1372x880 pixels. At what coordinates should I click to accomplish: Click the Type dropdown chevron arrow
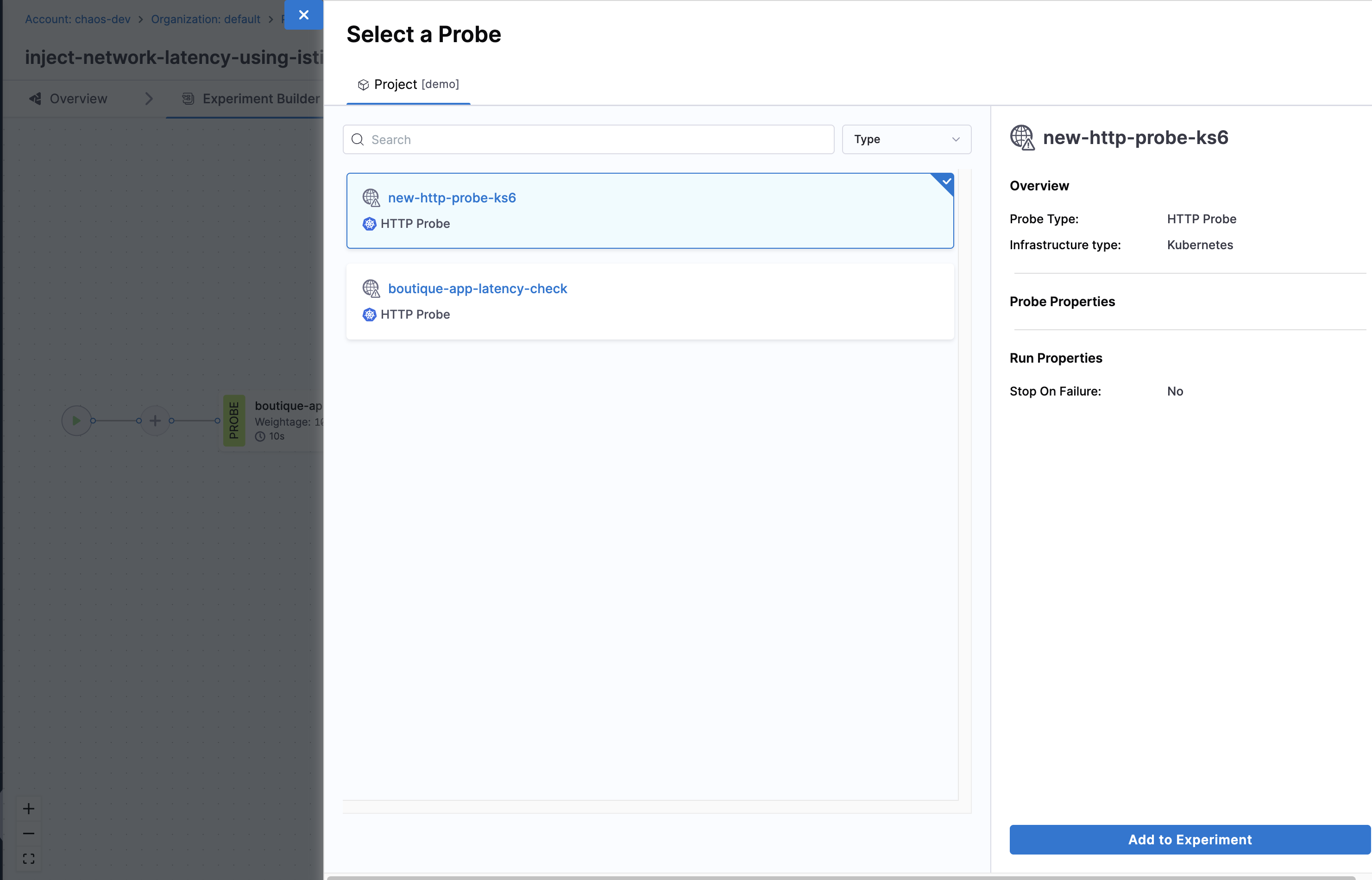tap(956, 139)
